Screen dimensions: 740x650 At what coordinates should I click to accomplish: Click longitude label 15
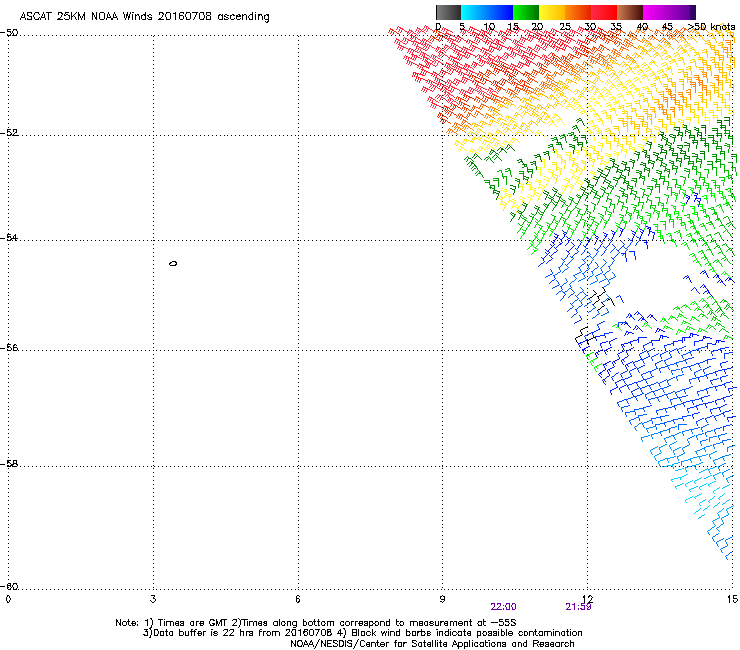[732, 599]
